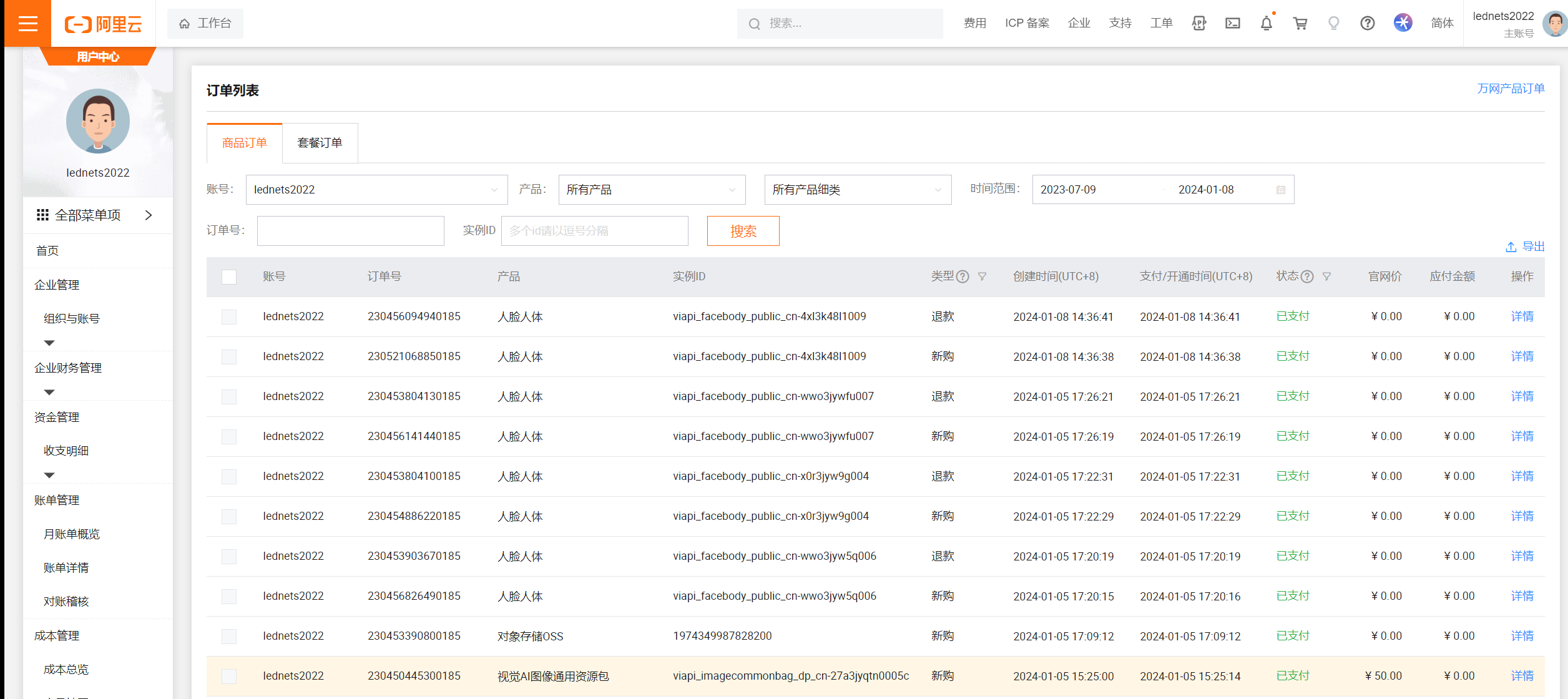Open the ICP 备案 top menu
Viewport: 1568px width, 699px height.
1027,23
